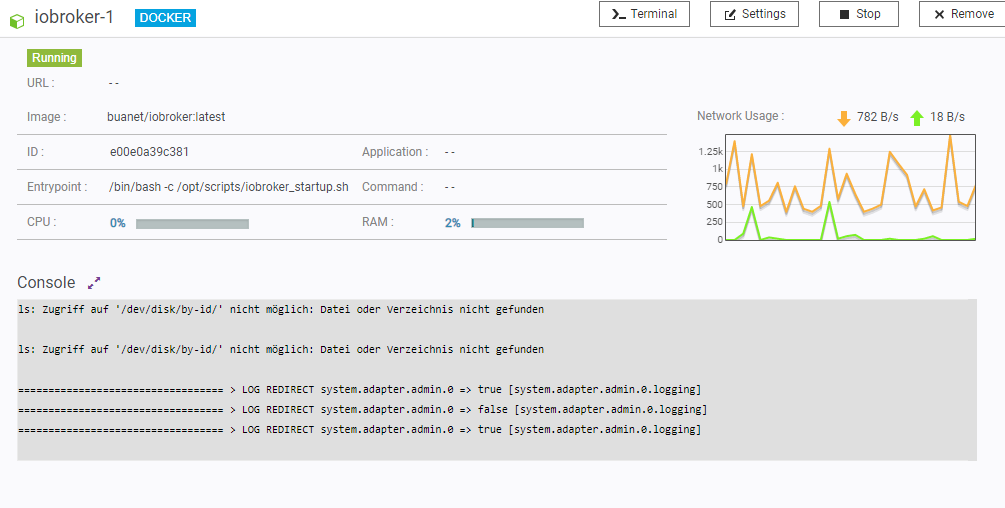Click the DOCKER badge

[165, 18]
